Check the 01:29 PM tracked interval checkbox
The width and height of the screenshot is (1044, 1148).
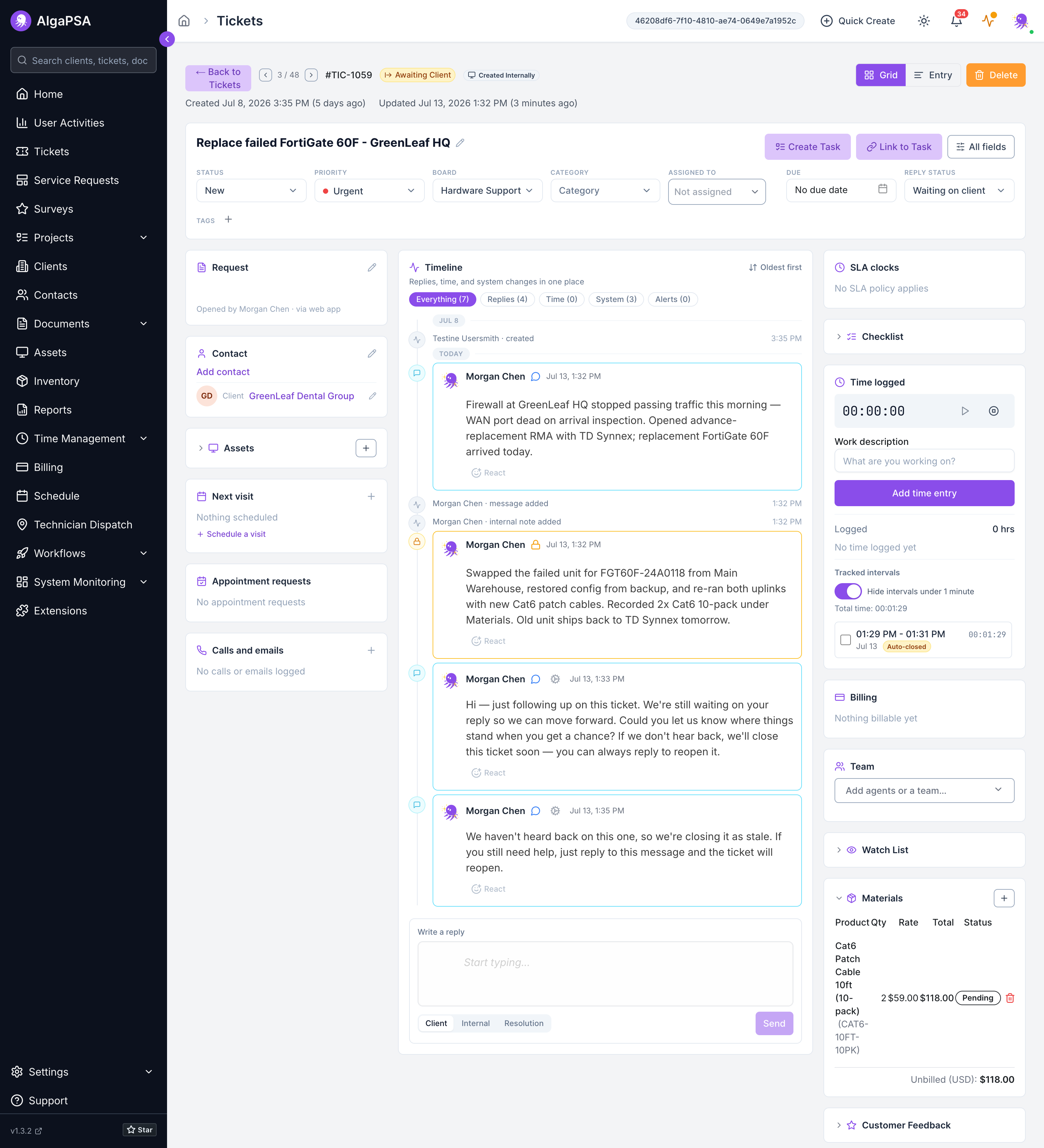846,640
